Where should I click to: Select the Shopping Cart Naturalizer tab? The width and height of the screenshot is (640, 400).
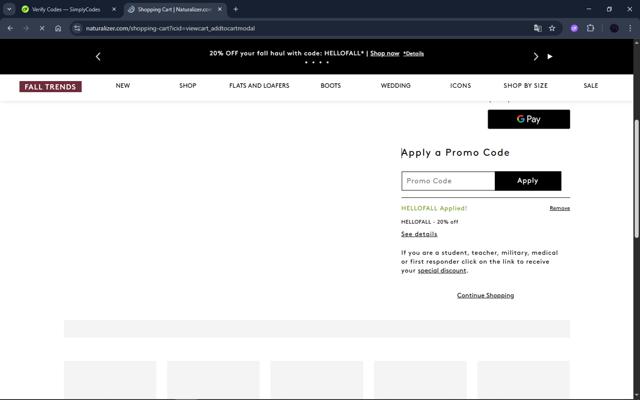(x=176, y=9)
